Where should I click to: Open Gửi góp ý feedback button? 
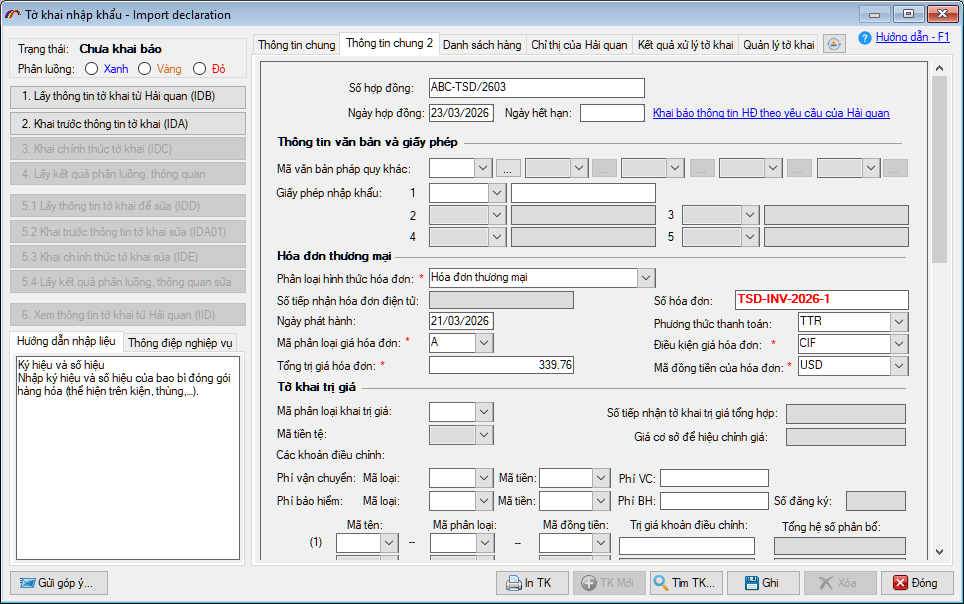coord(58,583)
